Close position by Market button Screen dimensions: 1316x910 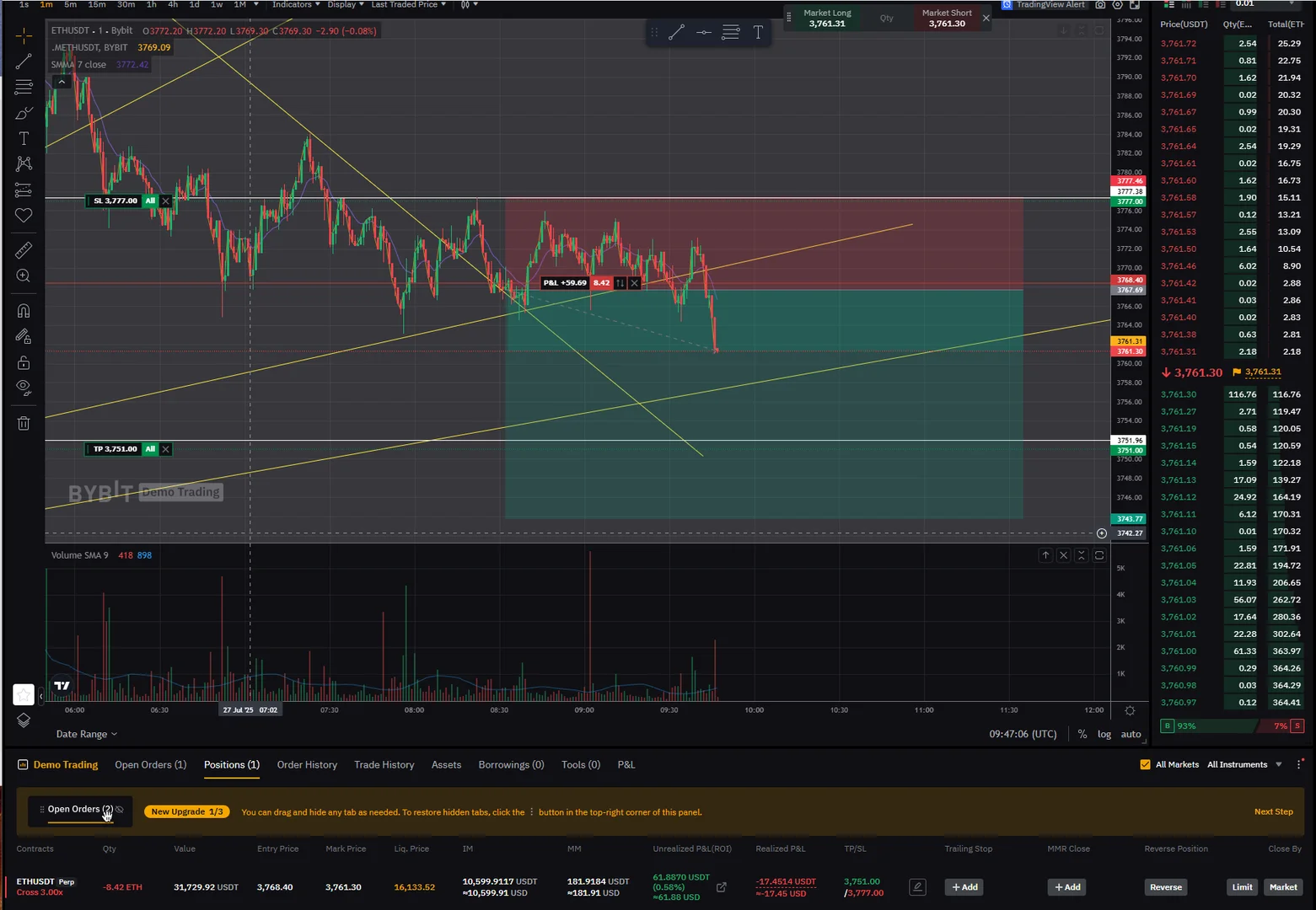pyautogui.click(x=1283, y=886)
